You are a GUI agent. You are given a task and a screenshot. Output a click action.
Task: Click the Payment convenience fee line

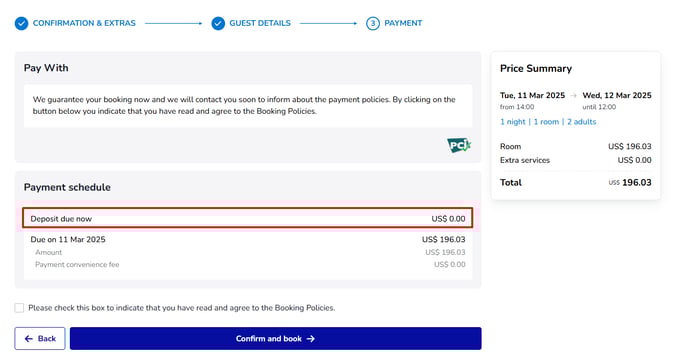click(250, 264)
